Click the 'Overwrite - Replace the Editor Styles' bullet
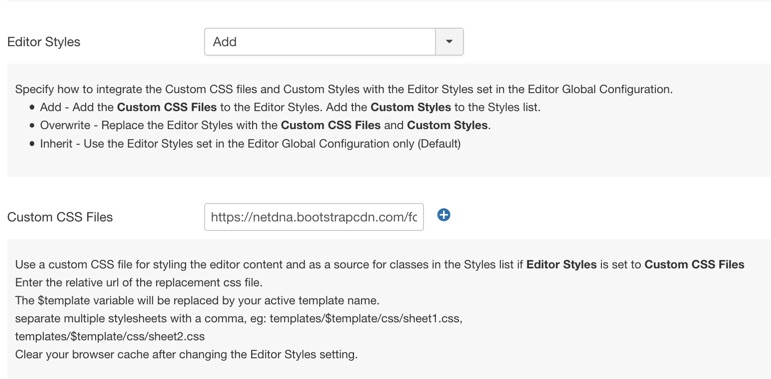The image size is (771, 379). pyautogui.click(x=266, y=125)
